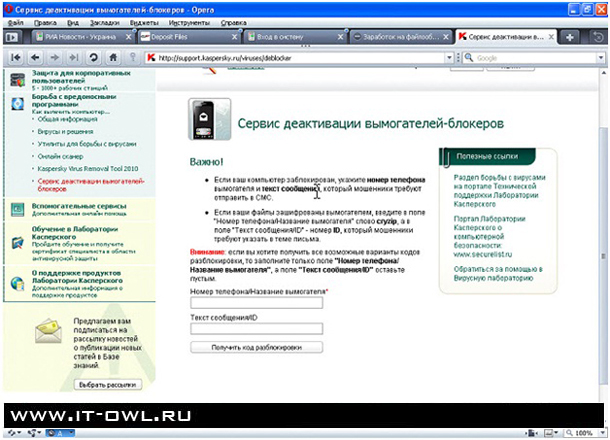610x440 pixels.
Task: Open the Виджеты menu
Action: pyautogui.click(x=144, y=23)
